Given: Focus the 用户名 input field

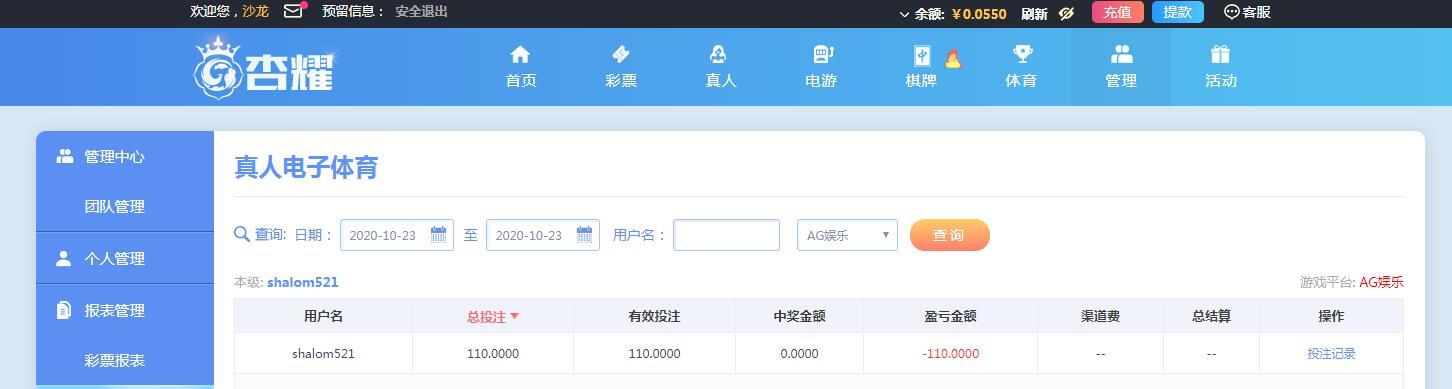Looking at the screenshot, I should tap(726, 235).
